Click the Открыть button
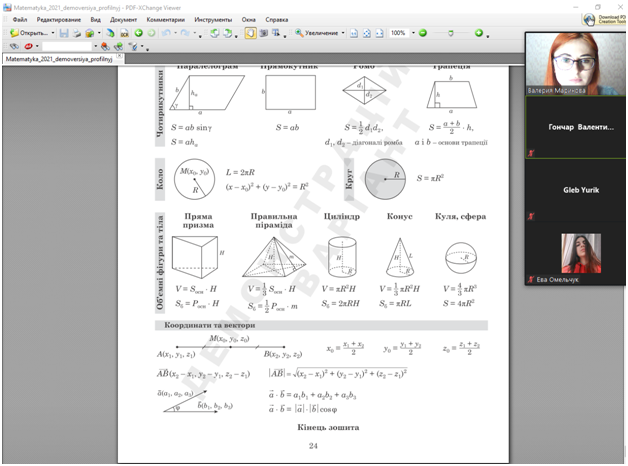Viewport: 628px width, 466px height. point(28,33)
